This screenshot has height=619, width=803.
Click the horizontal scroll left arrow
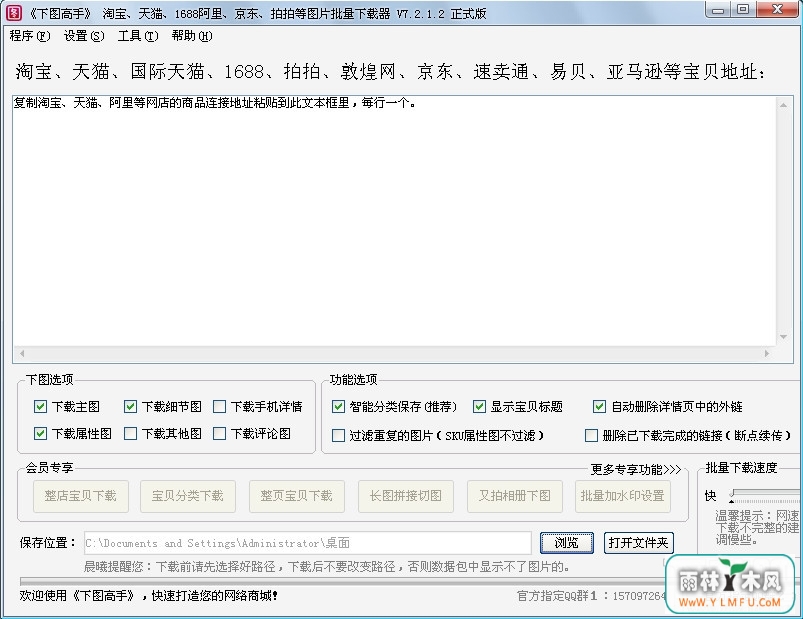coord(22,353)
